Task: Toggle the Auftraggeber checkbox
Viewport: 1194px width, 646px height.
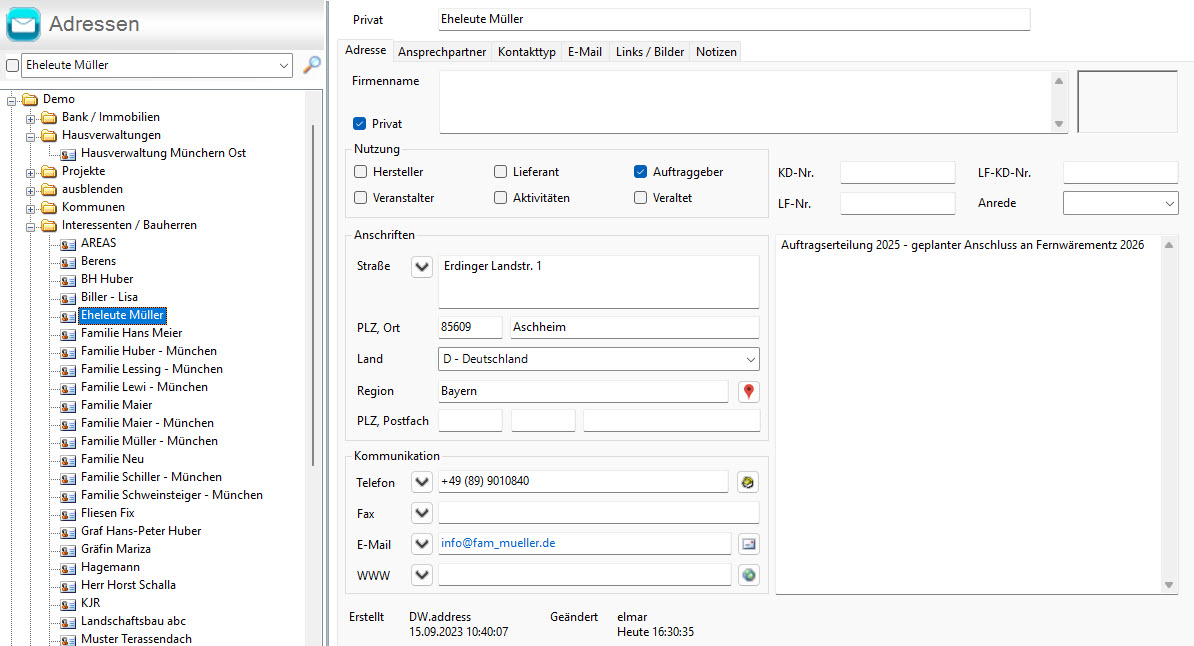Action: 641,172
